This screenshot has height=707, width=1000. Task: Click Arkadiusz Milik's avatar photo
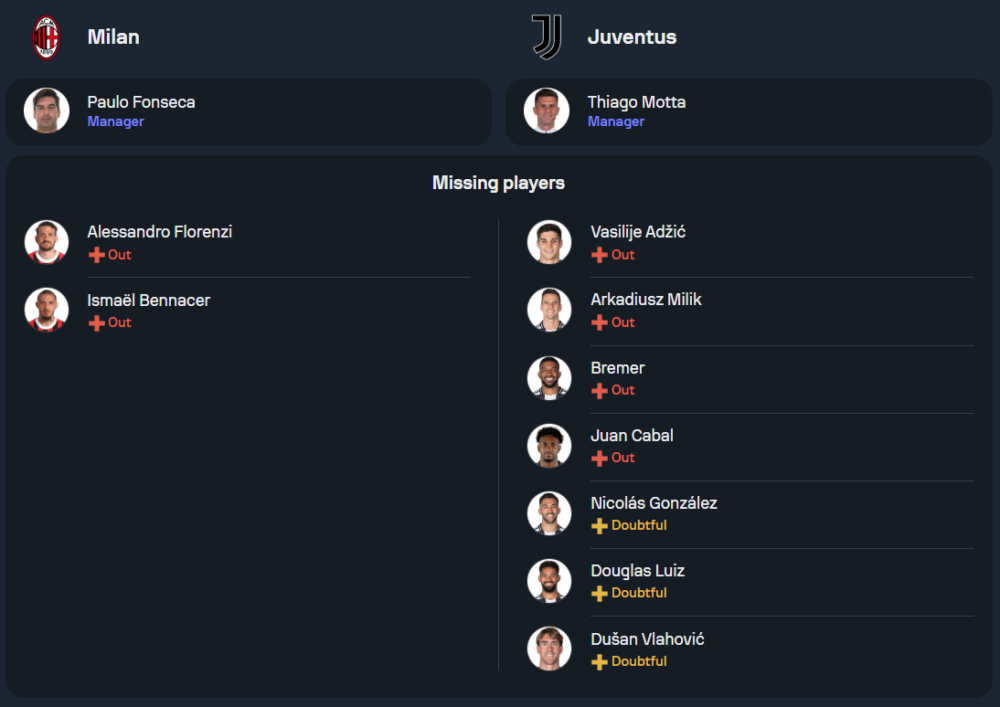click(549, 310)
